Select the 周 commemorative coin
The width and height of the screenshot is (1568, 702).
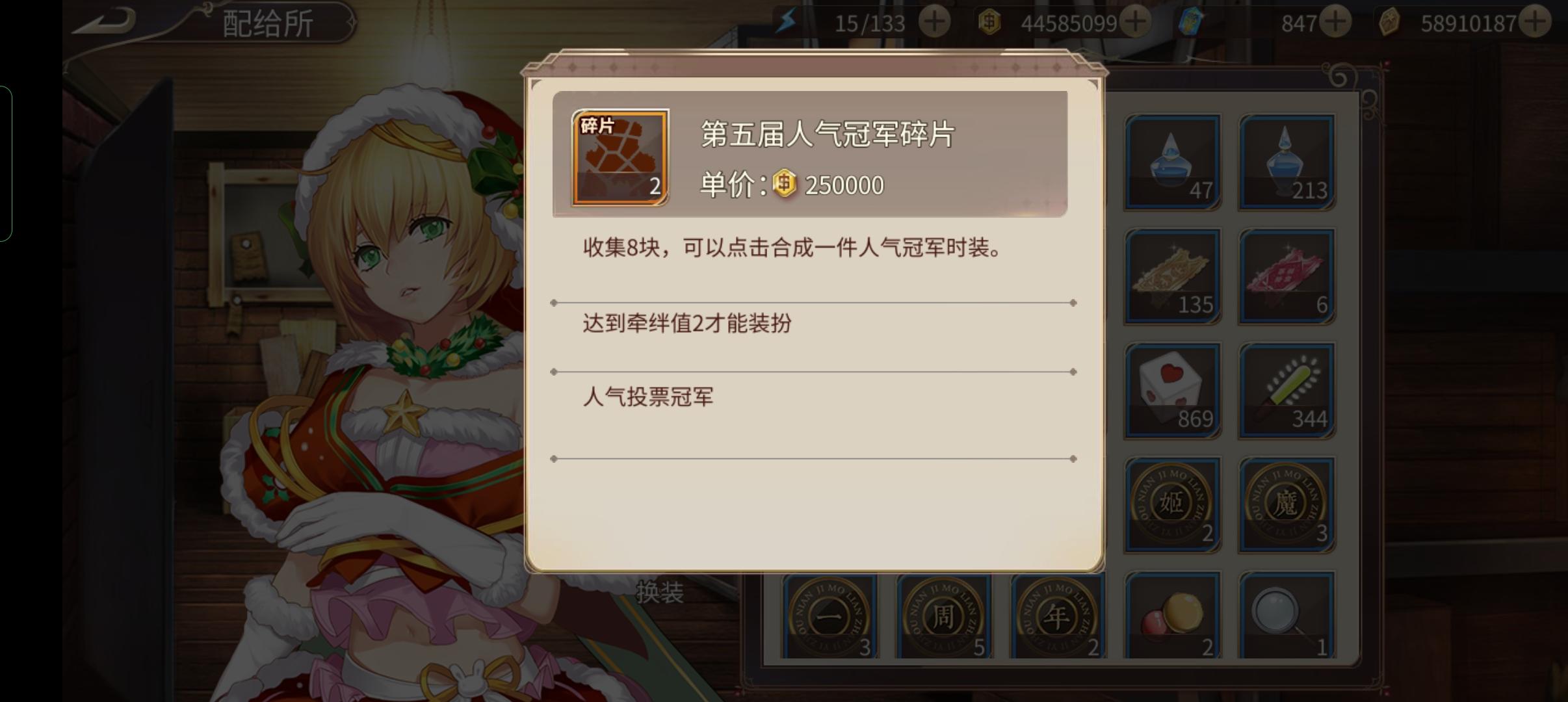[944, 616]
